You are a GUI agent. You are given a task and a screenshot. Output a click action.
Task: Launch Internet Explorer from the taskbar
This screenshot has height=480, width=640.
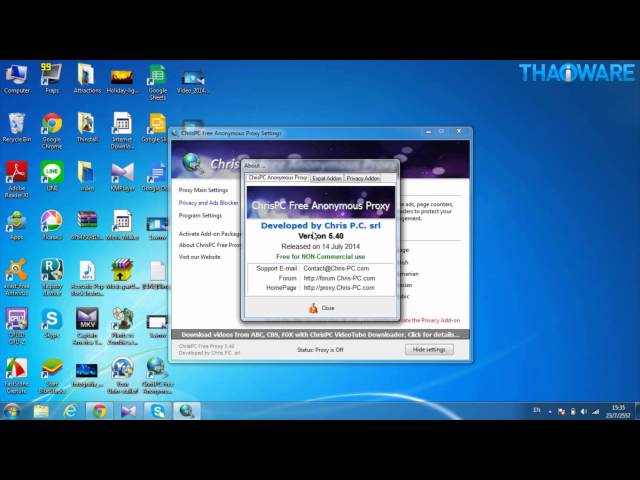(x=70, y=411)
